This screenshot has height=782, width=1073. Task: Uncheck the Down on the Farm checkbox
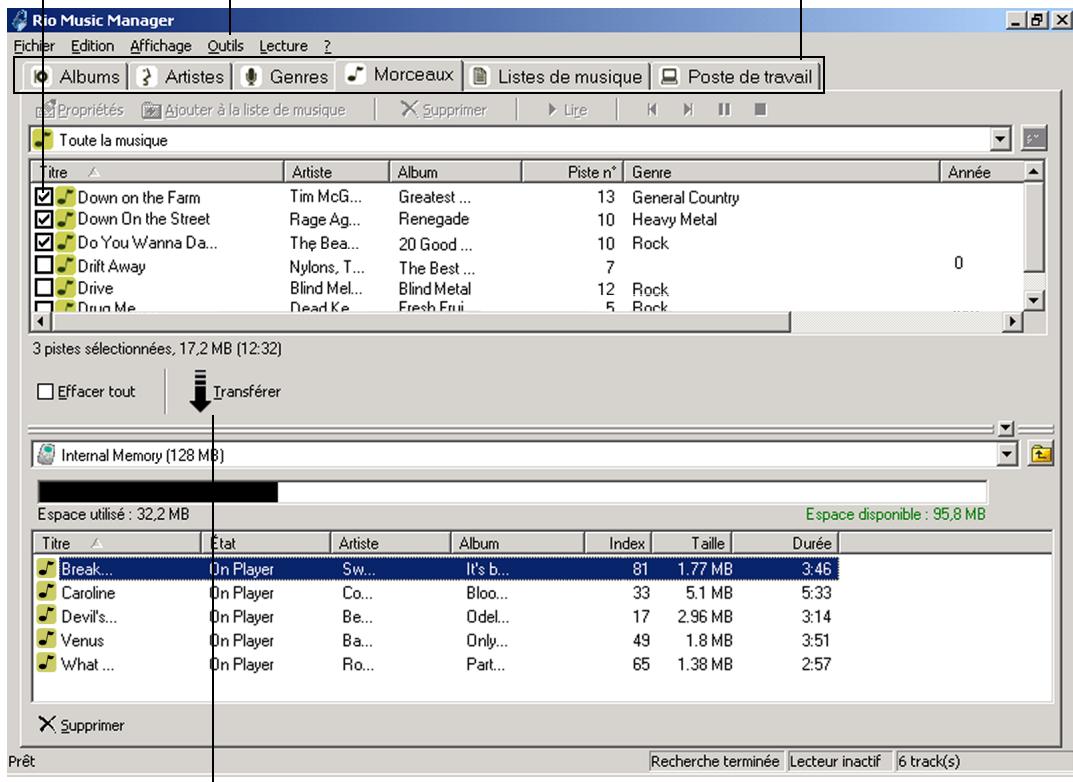tap(43, 197)
